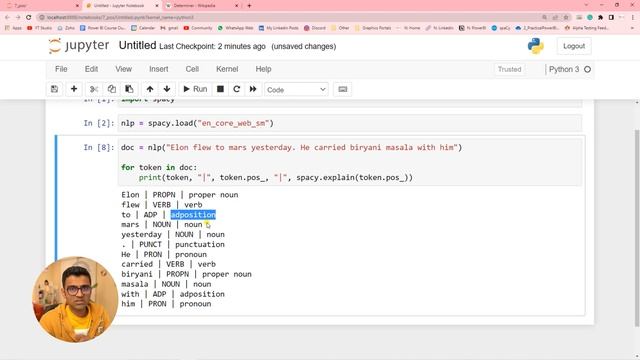Open the gmail bookmark

point(169,28)
